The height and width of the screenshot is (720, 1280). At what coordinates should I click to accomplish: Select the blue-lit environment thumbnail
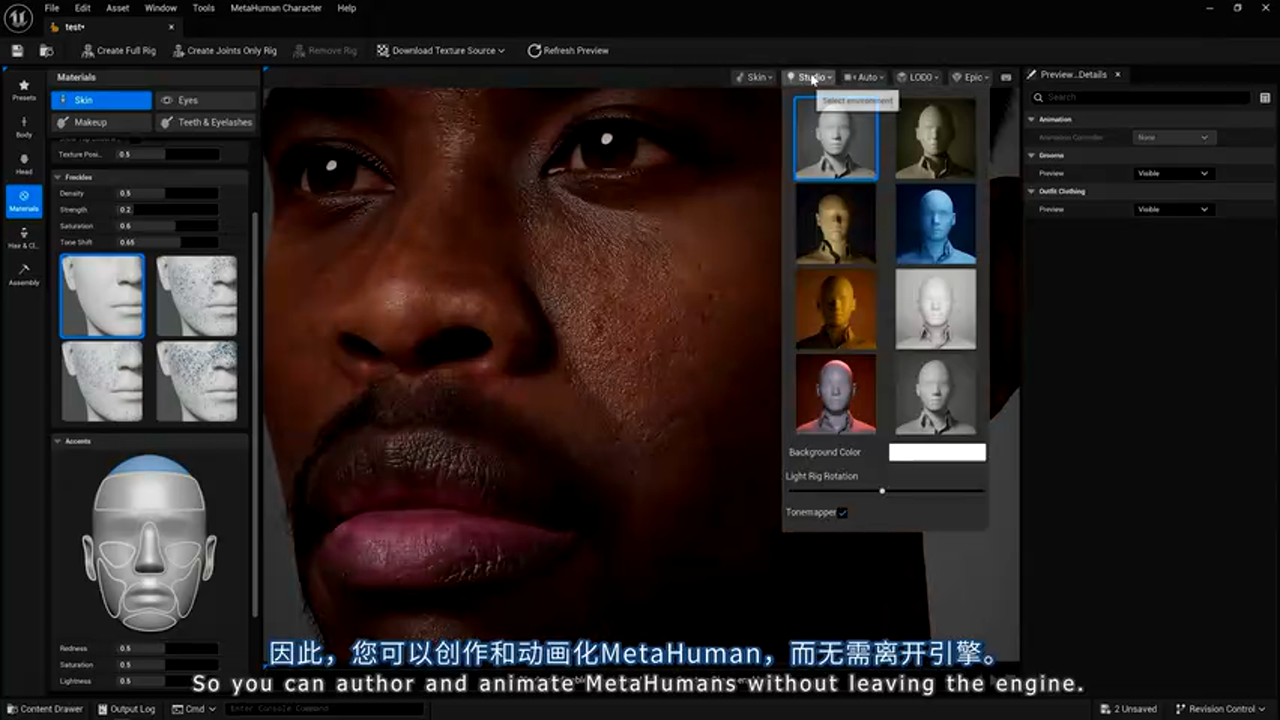(935, 222)
